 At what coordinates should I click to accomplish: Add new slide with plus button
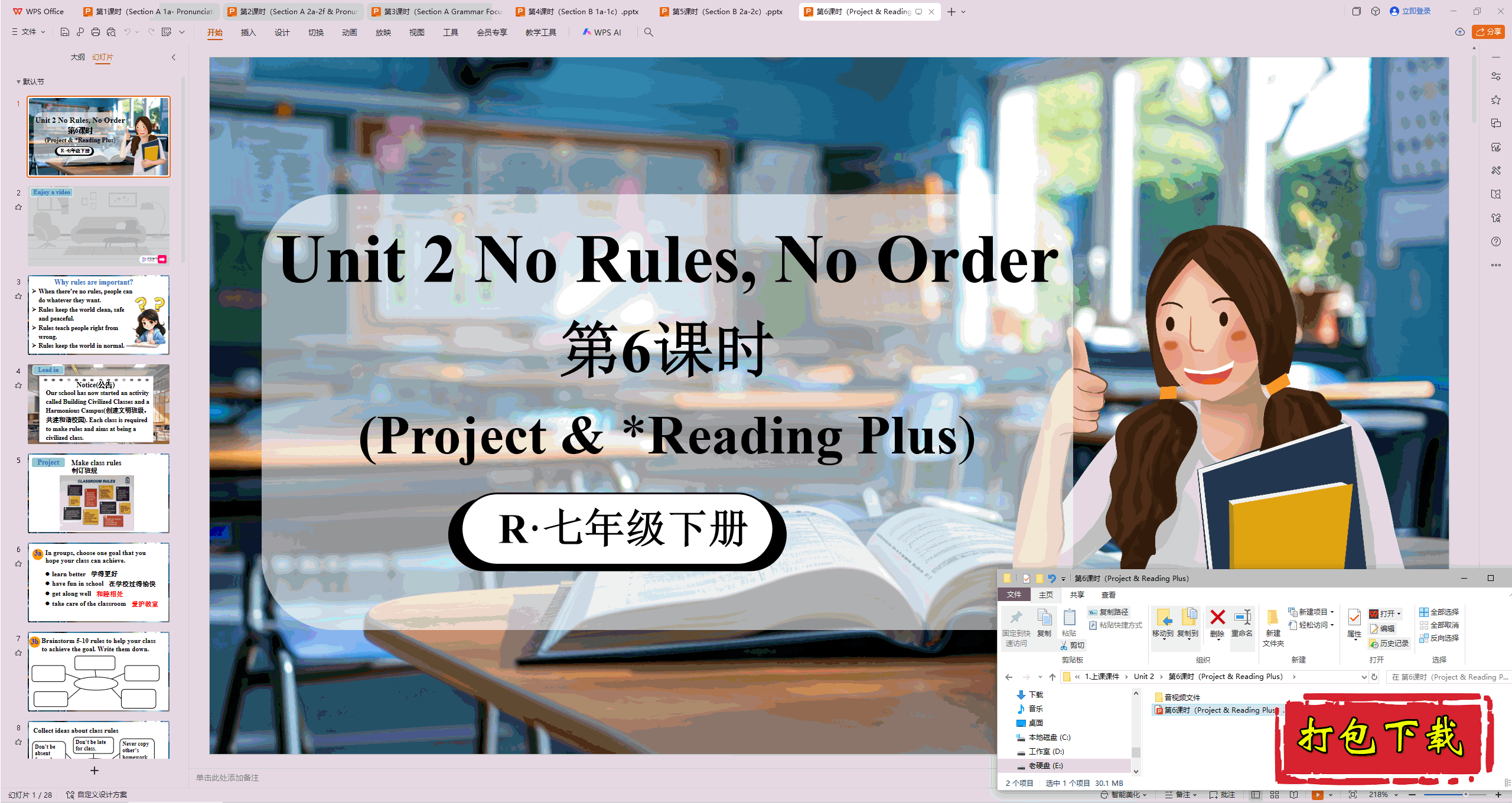pyautogui.click(x=94, y=771)
